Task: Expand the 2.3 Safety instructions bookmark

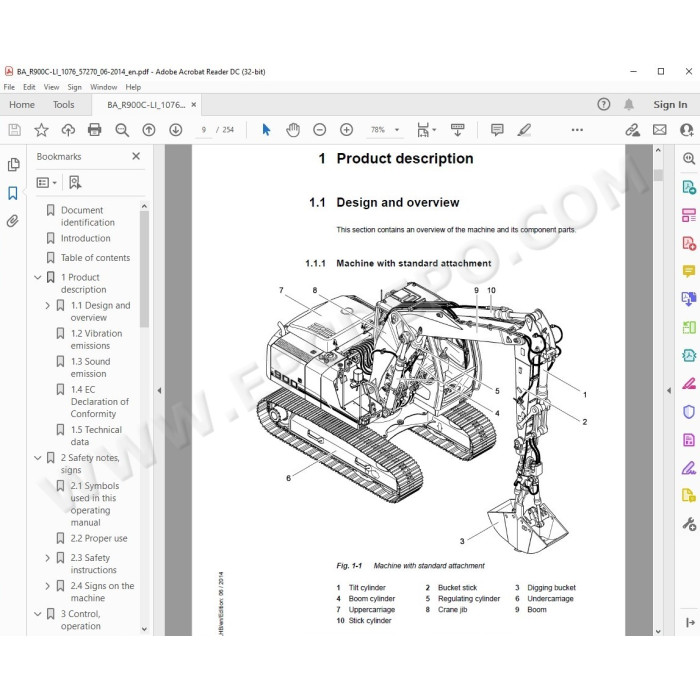Action: tap(48, 558)
